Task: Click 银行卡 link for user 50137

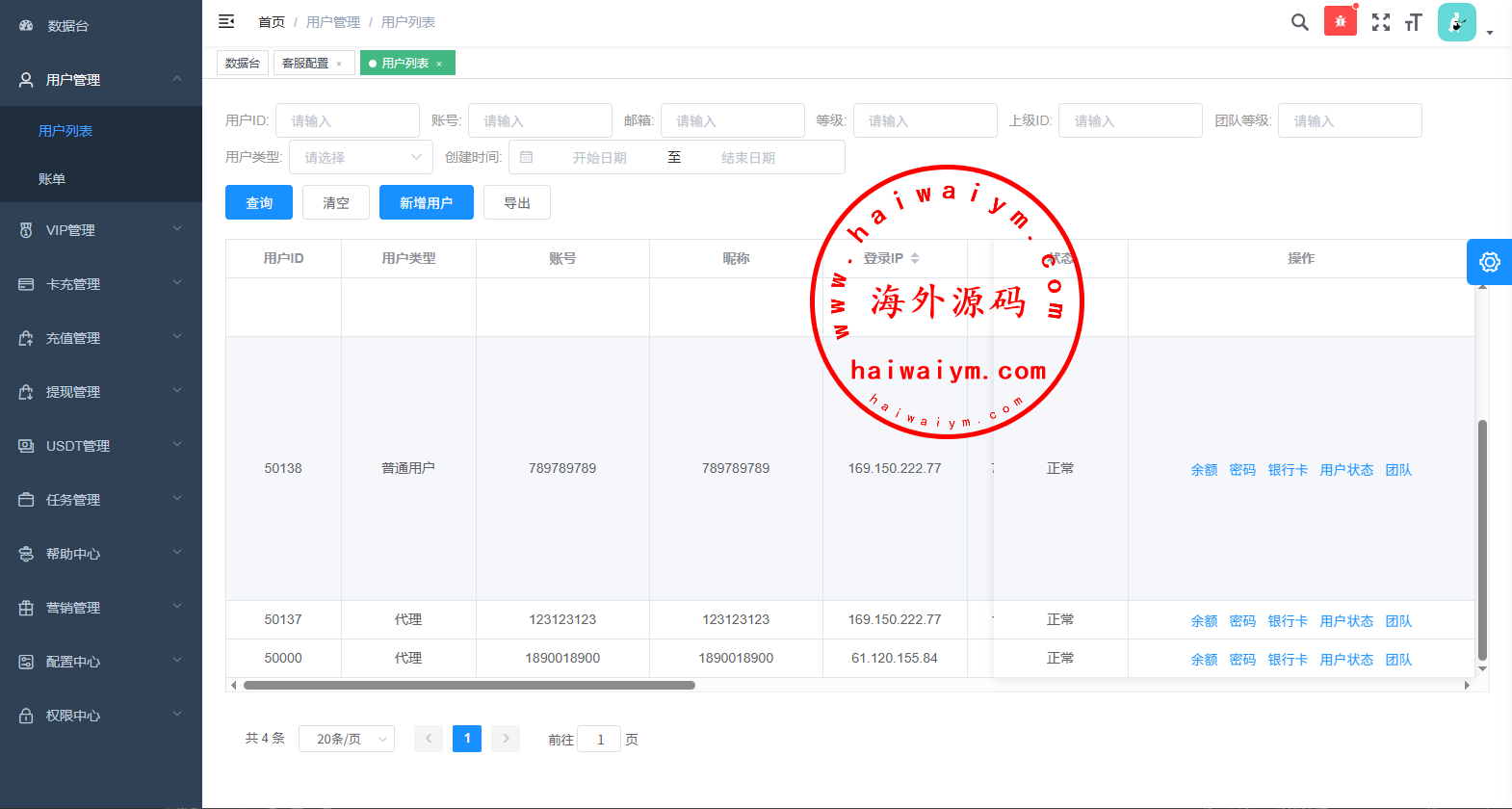Action: (1287, 621)
